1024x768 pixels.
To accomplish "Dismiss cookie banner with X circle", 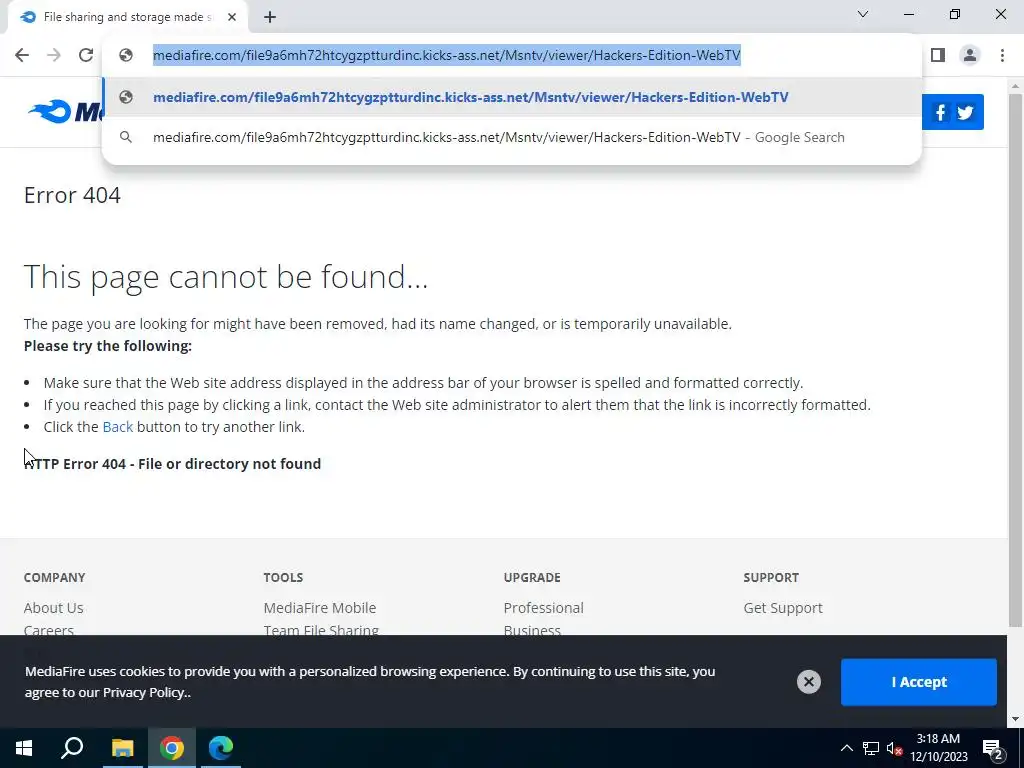I will pyautogui.click(x=808, y=682).
